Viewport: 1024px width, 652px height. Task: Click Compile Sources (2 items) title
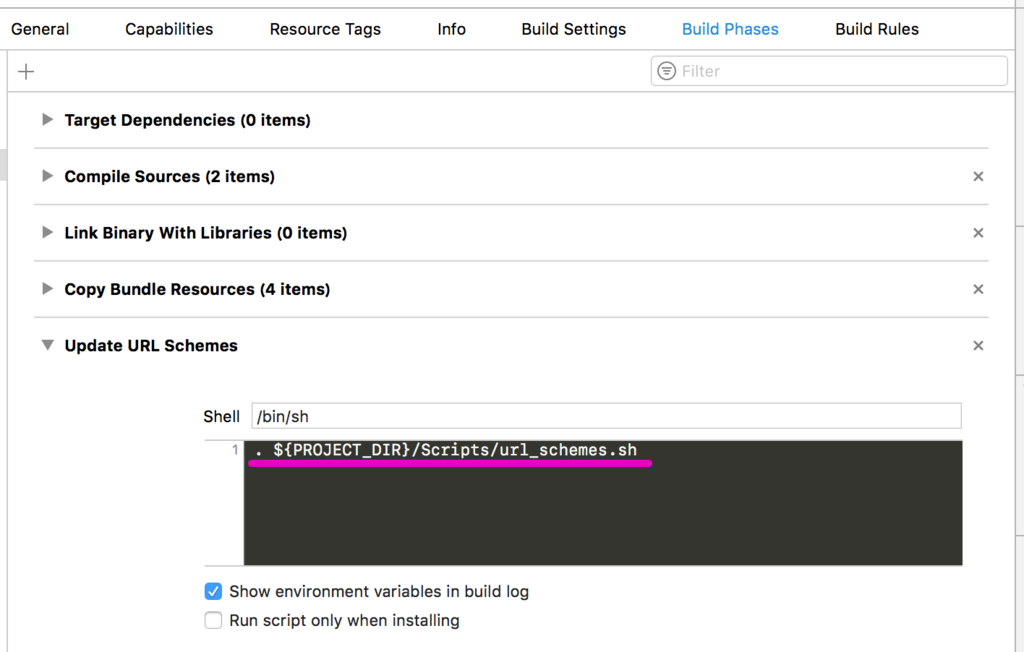[x=169, y=176]
